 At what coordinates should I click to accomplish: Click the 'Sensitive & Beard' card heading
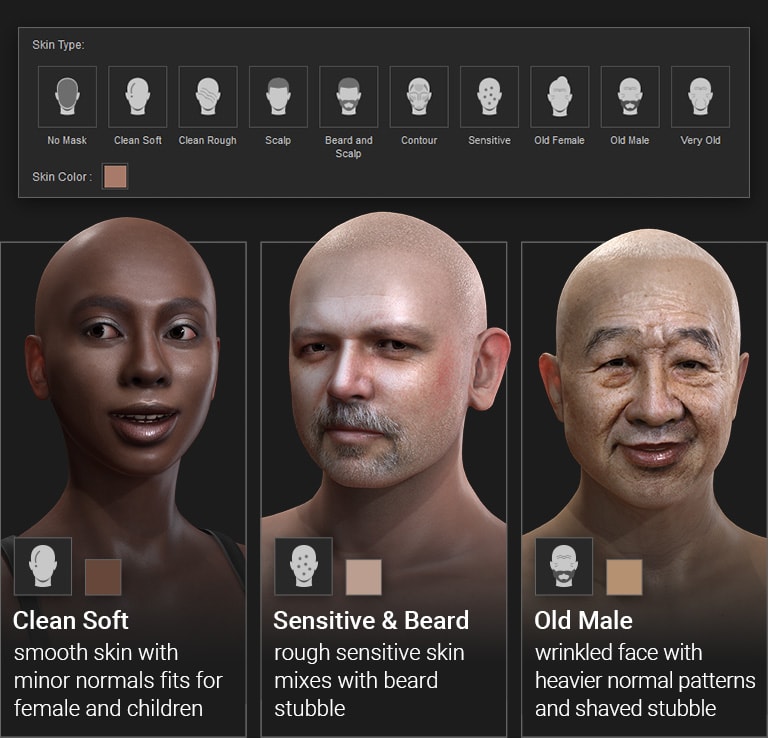[x=371, y=620]
